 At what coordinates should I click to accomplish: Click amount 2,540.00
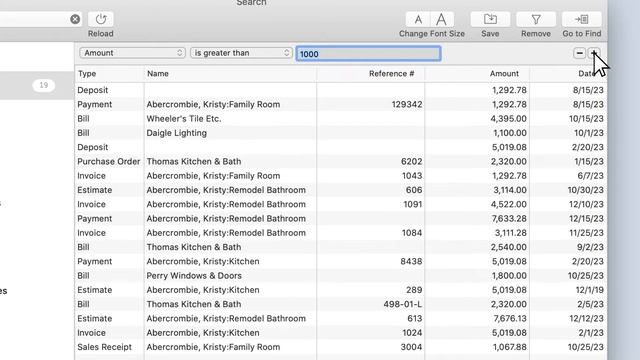[x=509, y=247]
